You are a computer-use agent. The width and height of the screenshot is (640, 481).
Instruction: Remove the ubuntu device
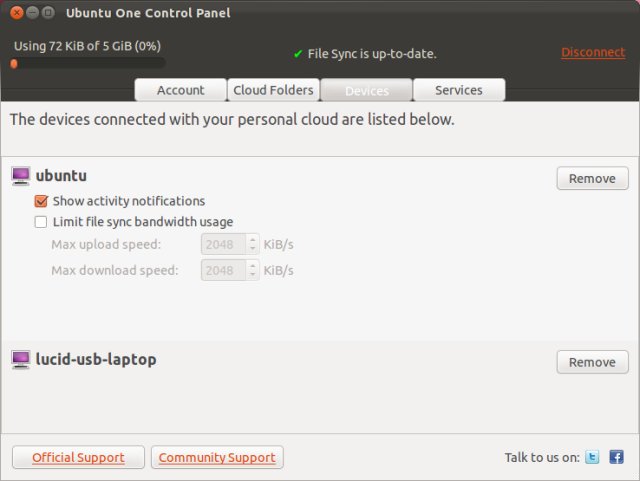[x=592, y=179]
